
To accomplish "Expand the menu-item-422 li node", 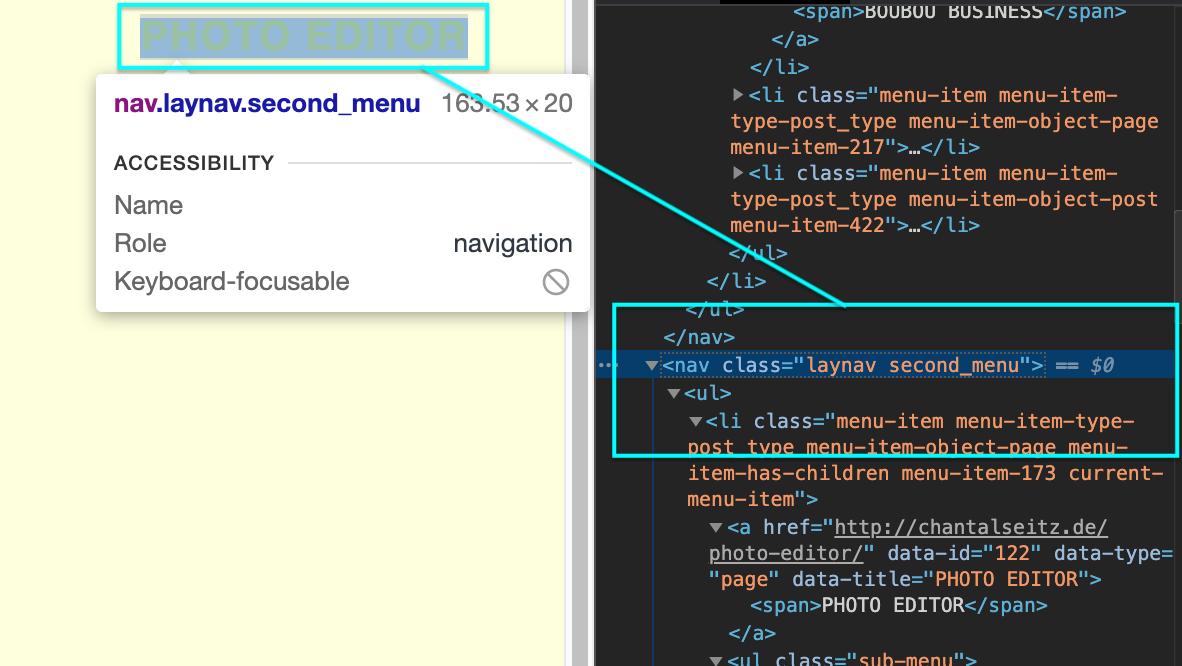I will 738,173.
